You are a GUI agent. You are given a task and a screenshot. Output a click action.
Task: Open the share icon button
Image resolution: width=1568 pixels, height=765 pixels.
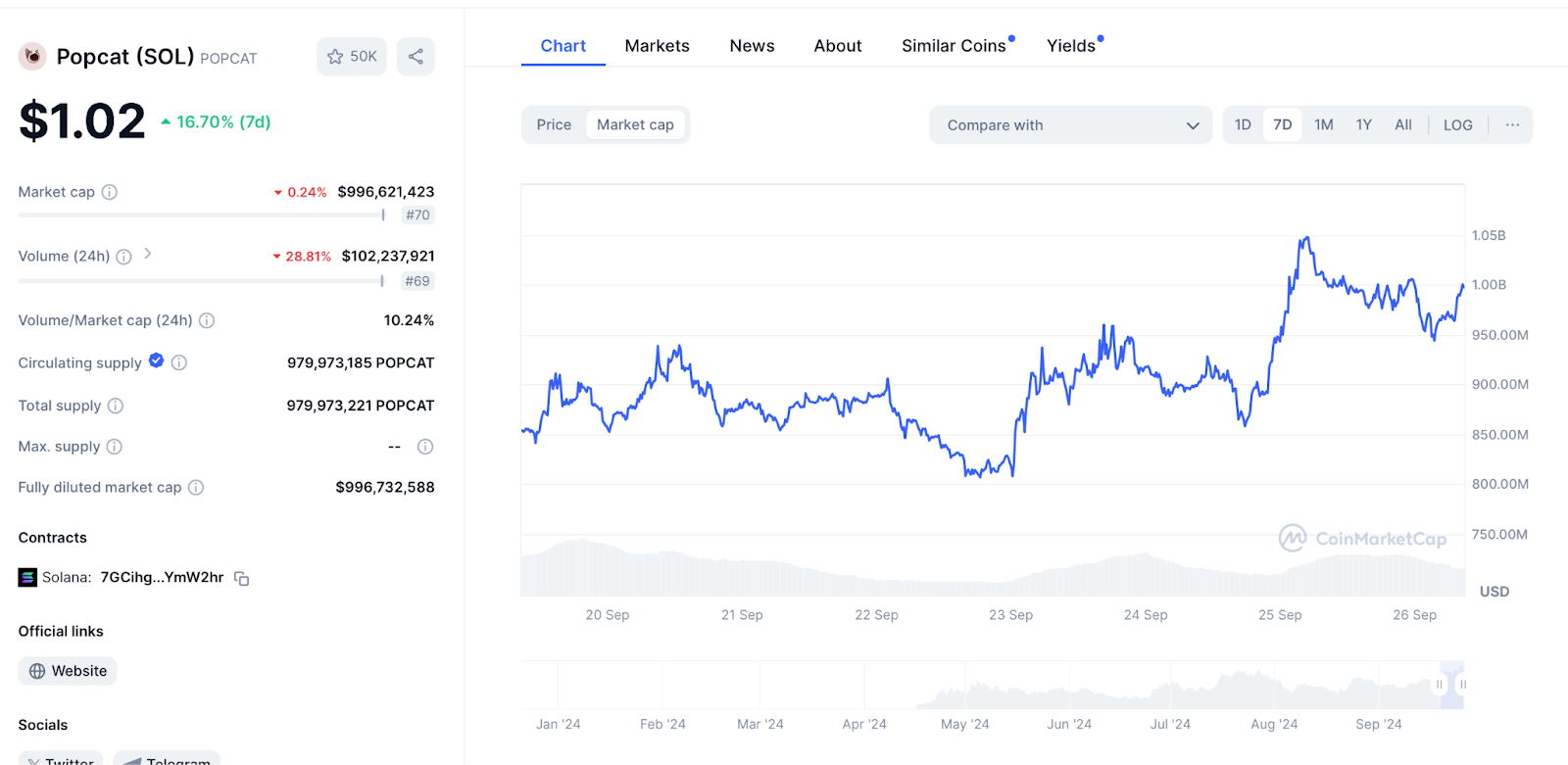pos(416,57)
